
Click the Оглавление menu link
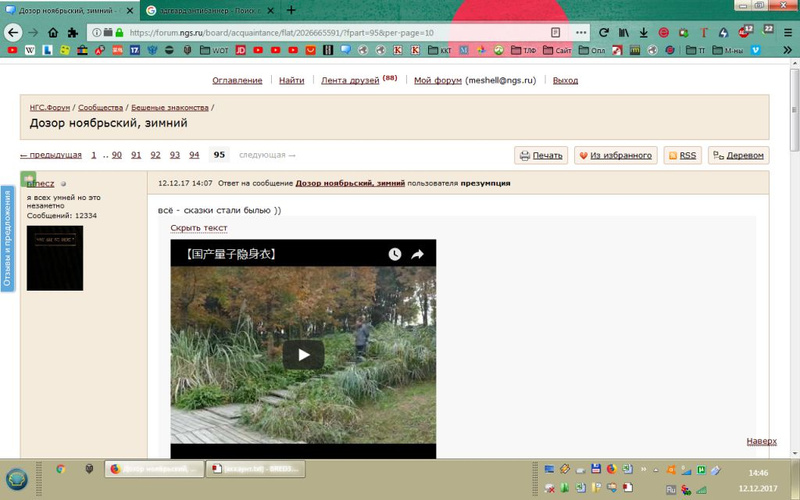pos(237,80)
